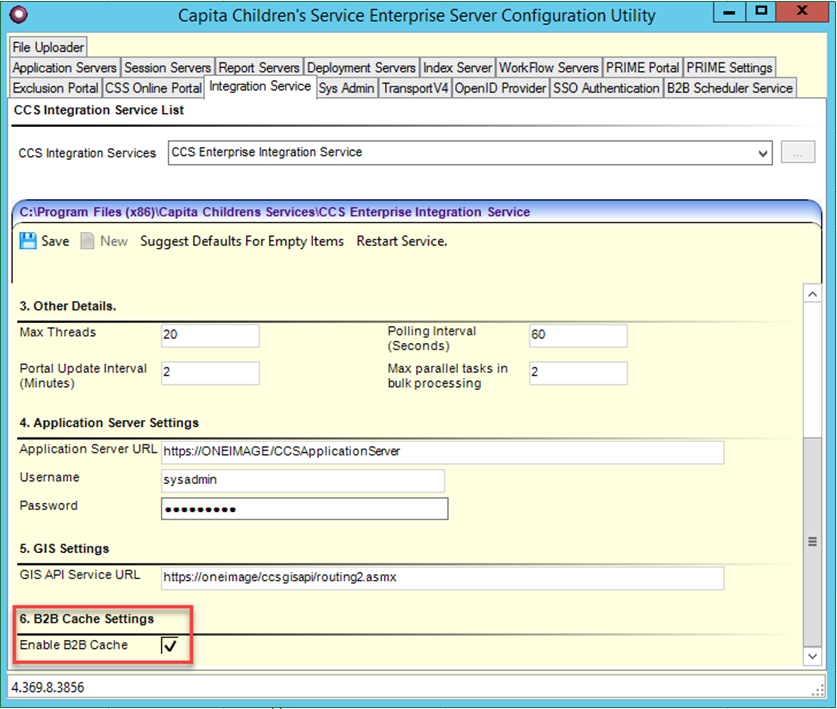The image size is (837, 709).
Task: Open the CSS Online Portal tab
Action: (x=153, y=88)
